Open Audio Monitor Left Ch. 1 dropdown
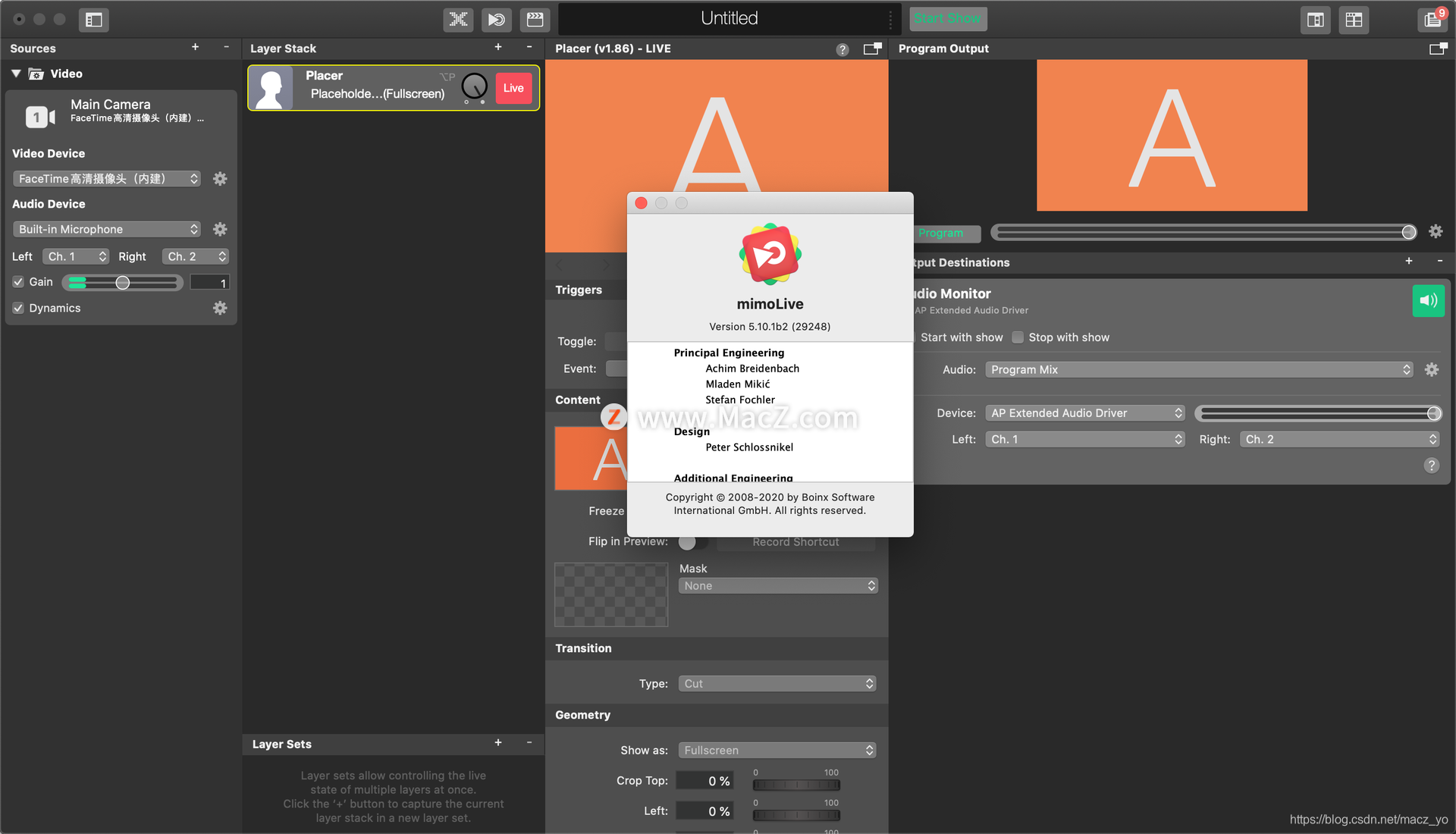The height and width of the screenshot is (834, 1456). click(1085, 439)
